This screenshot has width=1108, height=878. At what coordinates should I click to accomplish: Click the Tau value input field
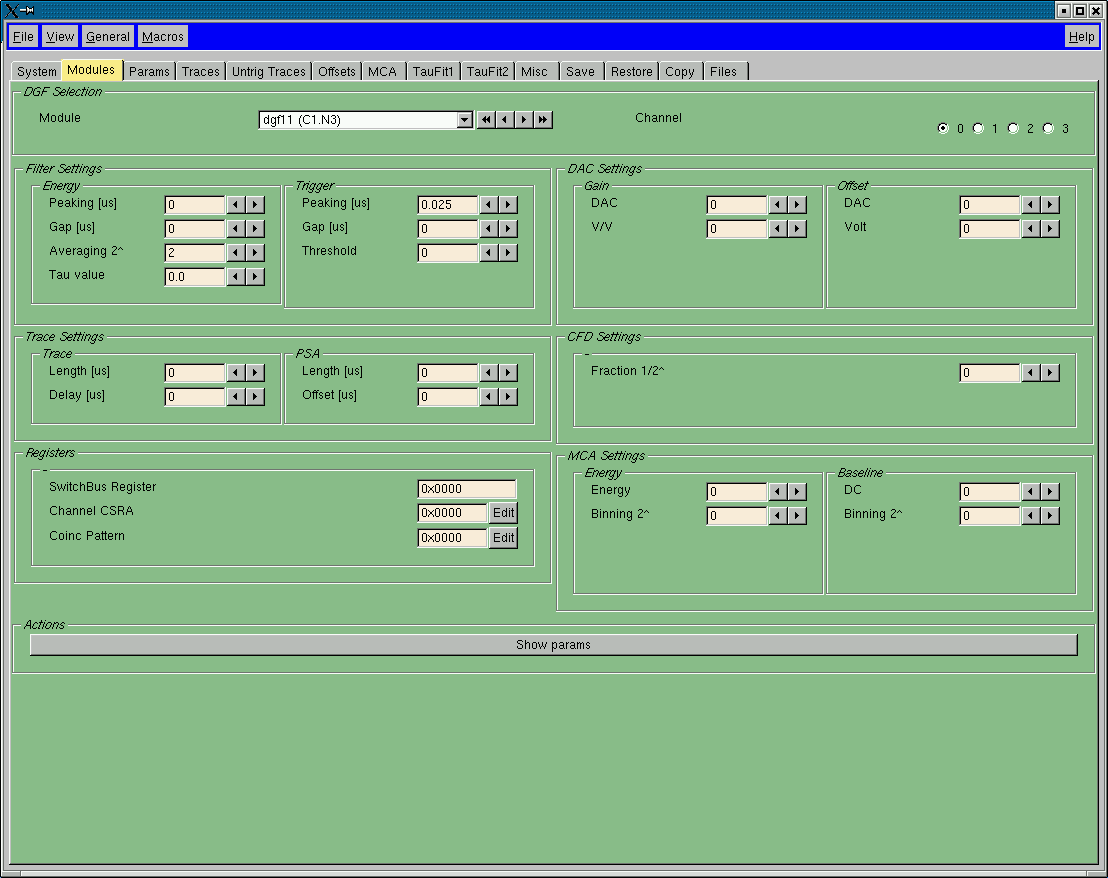(x=194, y=277)
